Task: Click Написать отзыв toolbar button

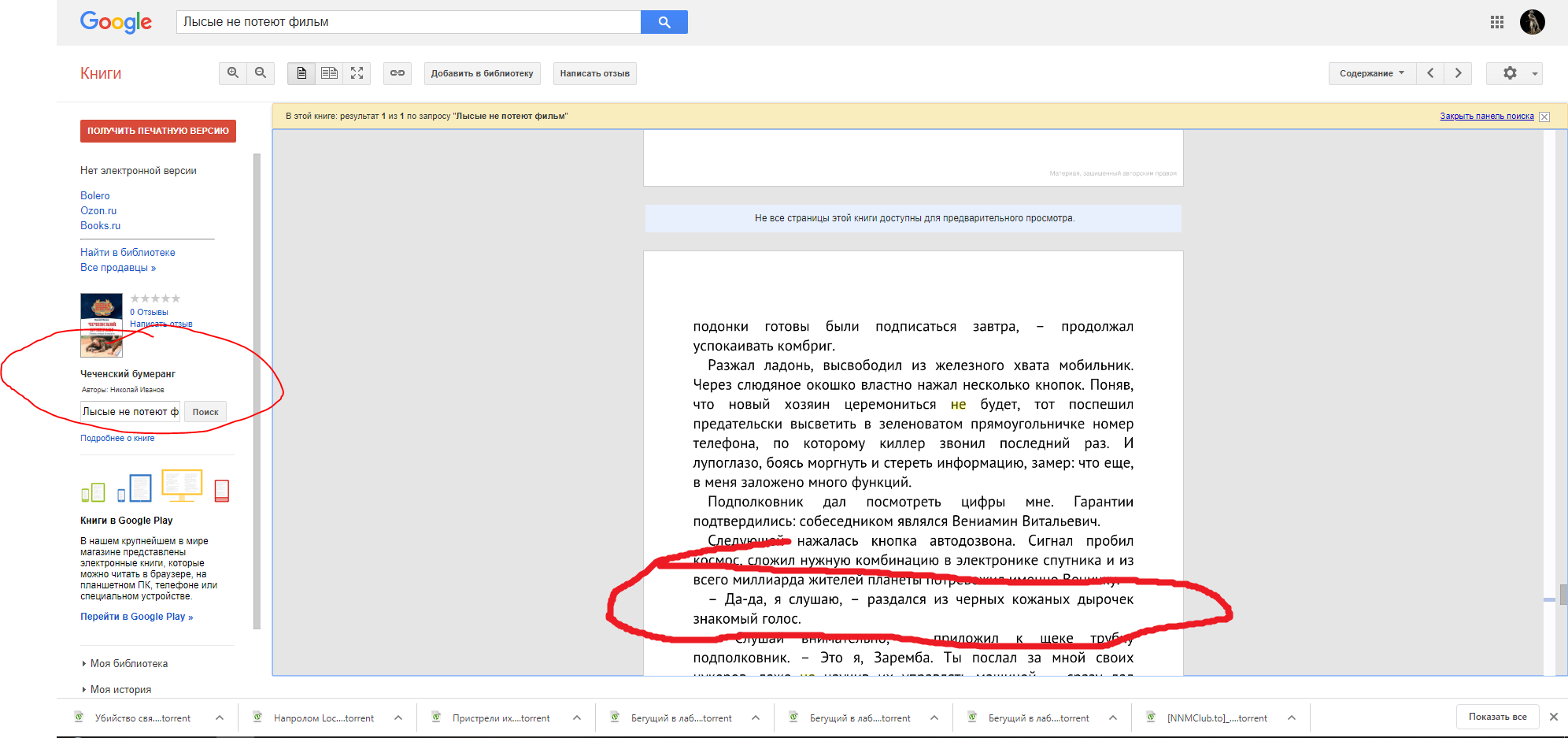Action: coord(594,73)
